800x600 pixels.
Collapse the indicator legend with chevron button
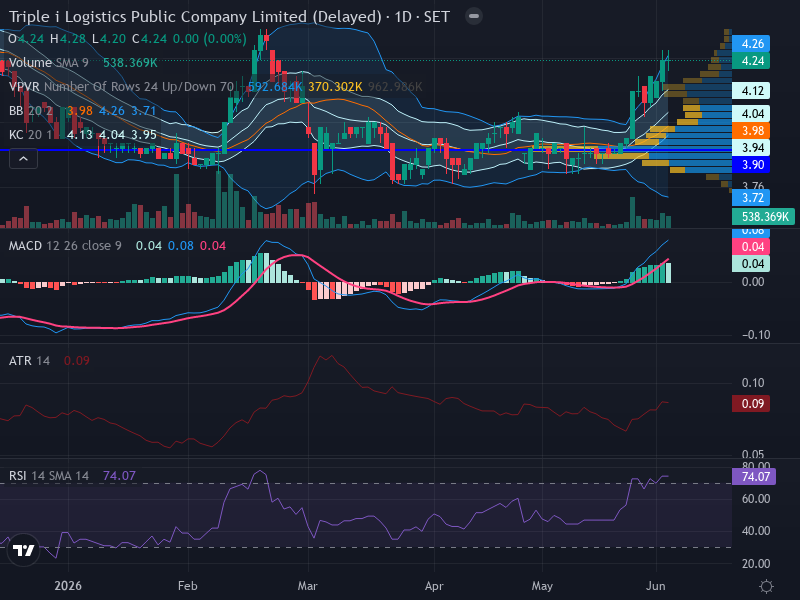click(x=23, y=159)
